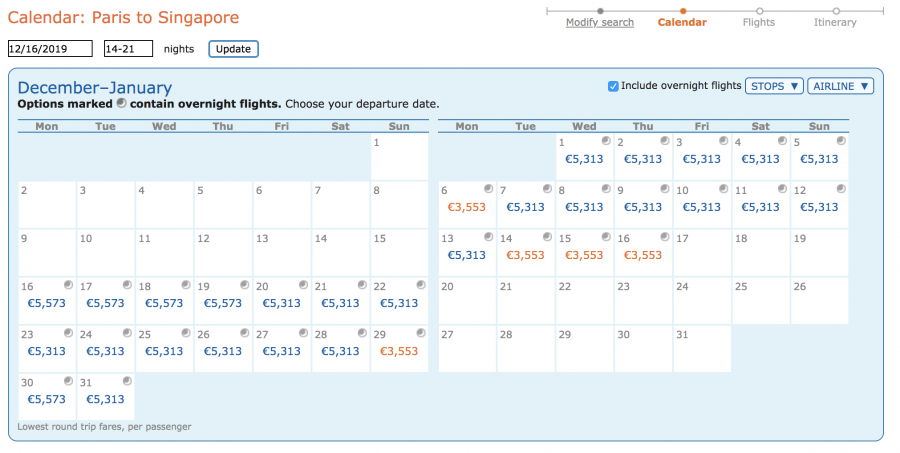The width and height of the screenshot is (900, 453).
Task: Select the Calendar progress step
Action: [x=682, y=22]
